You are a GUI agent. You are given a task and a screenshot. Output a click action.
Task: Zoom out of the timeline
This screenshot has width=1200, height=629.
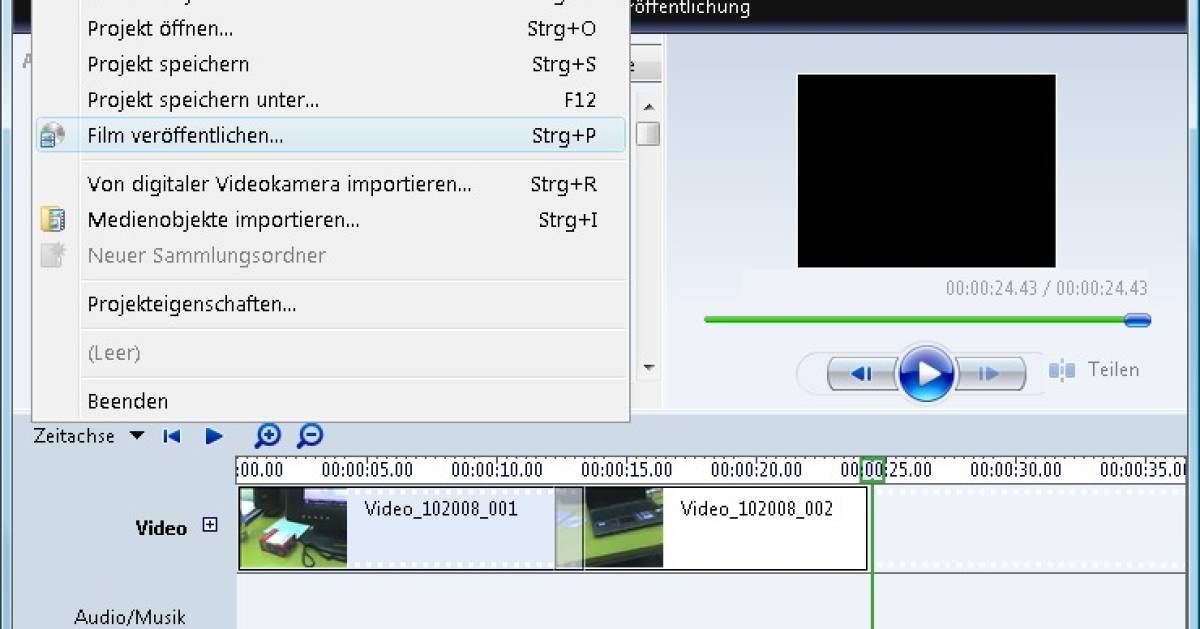tap(310, 436)
